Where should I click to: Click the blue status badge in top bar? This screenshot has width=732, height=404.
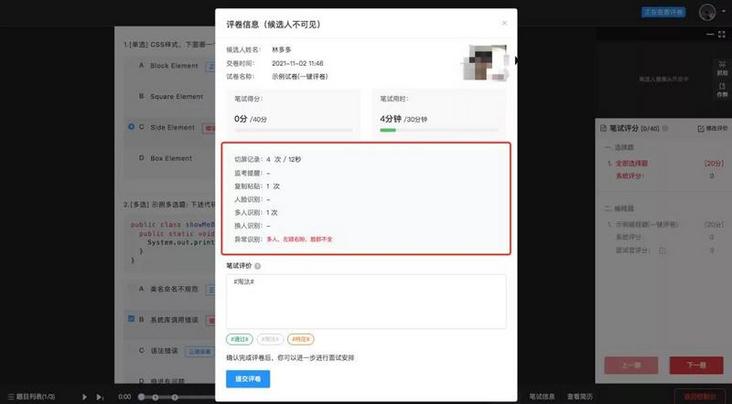664,12
